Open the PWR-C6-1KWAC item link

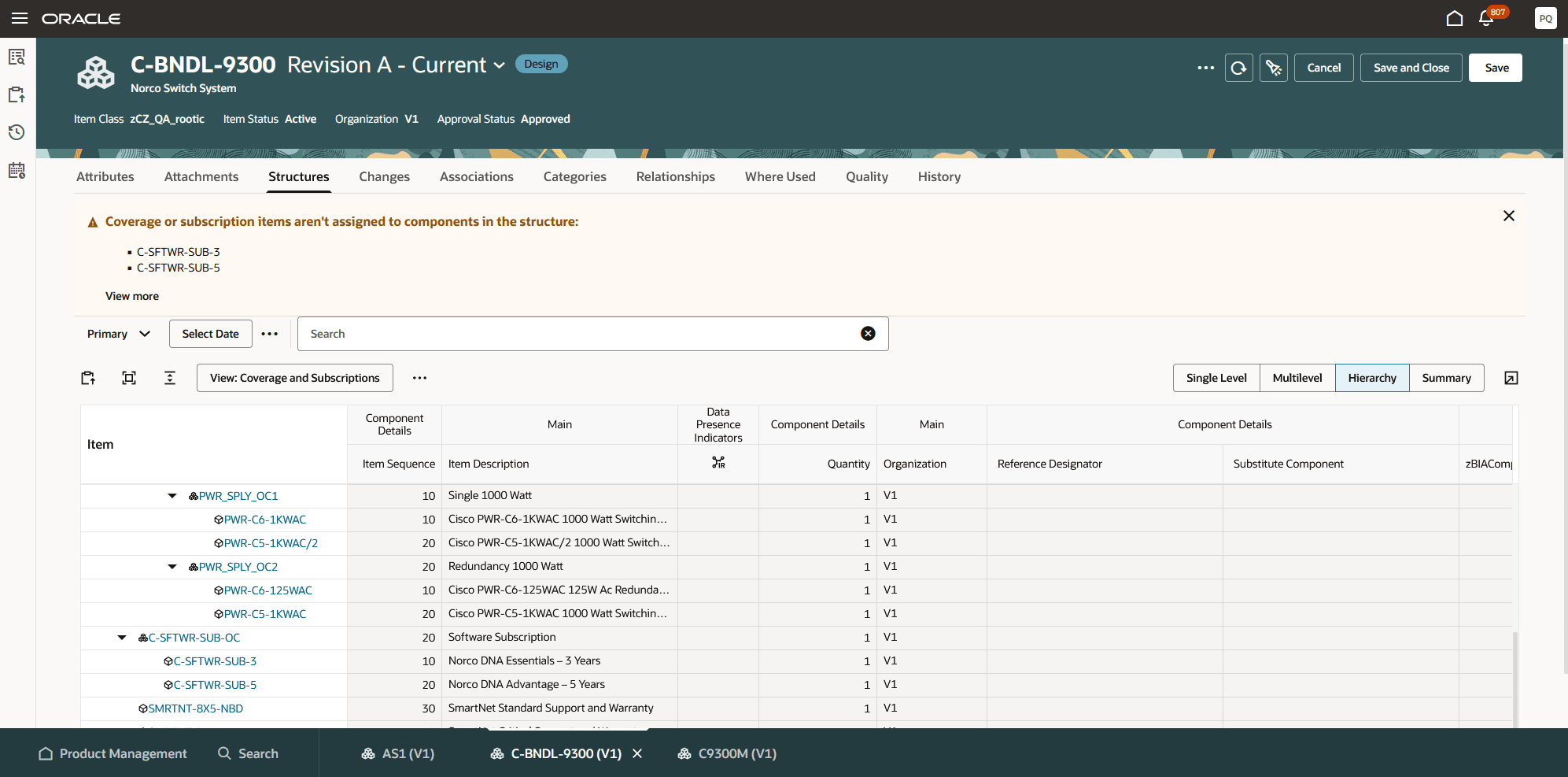click(265, 520)
